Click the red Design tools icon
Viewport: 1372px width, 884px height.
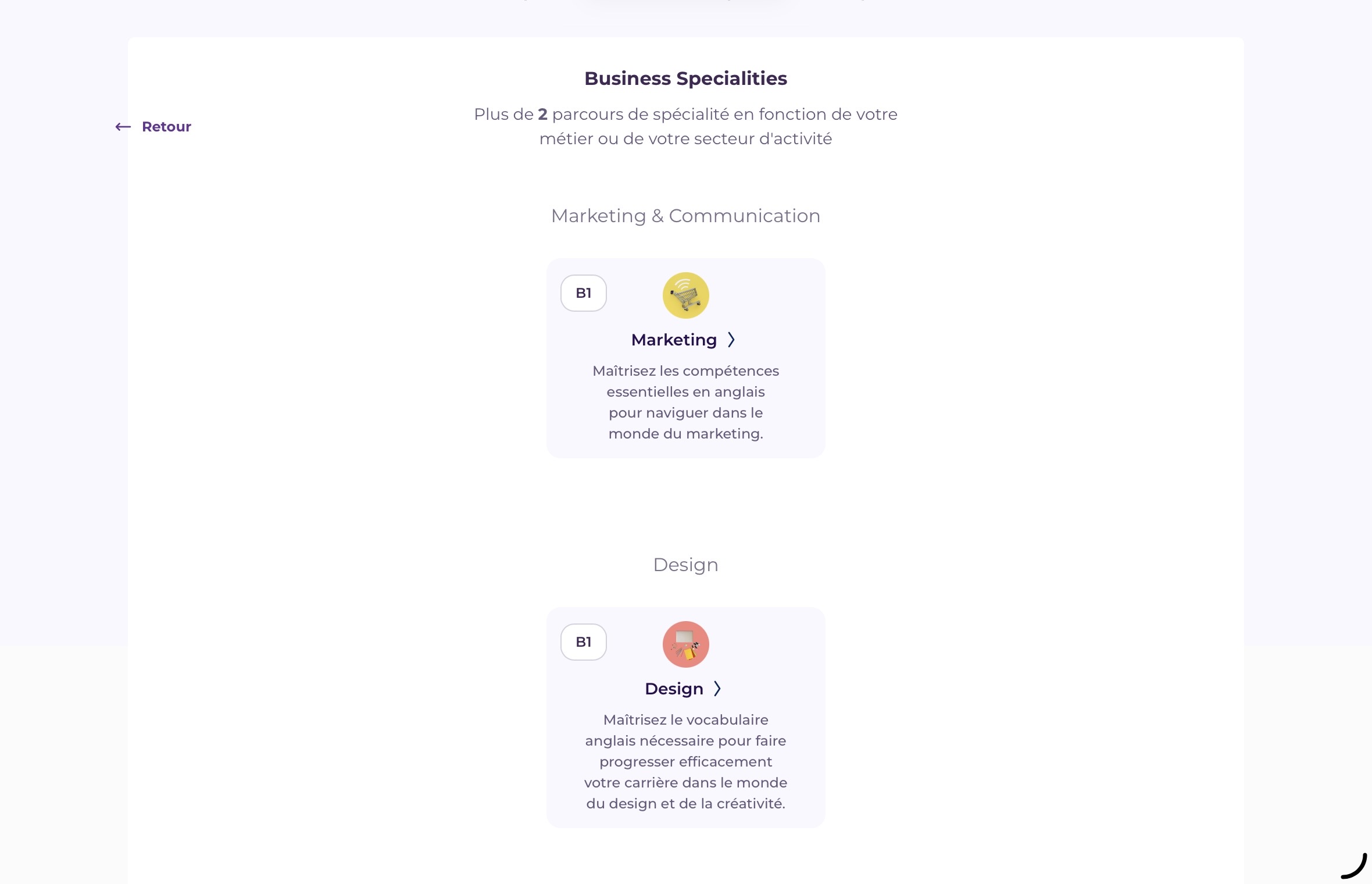tap(685, 644)
